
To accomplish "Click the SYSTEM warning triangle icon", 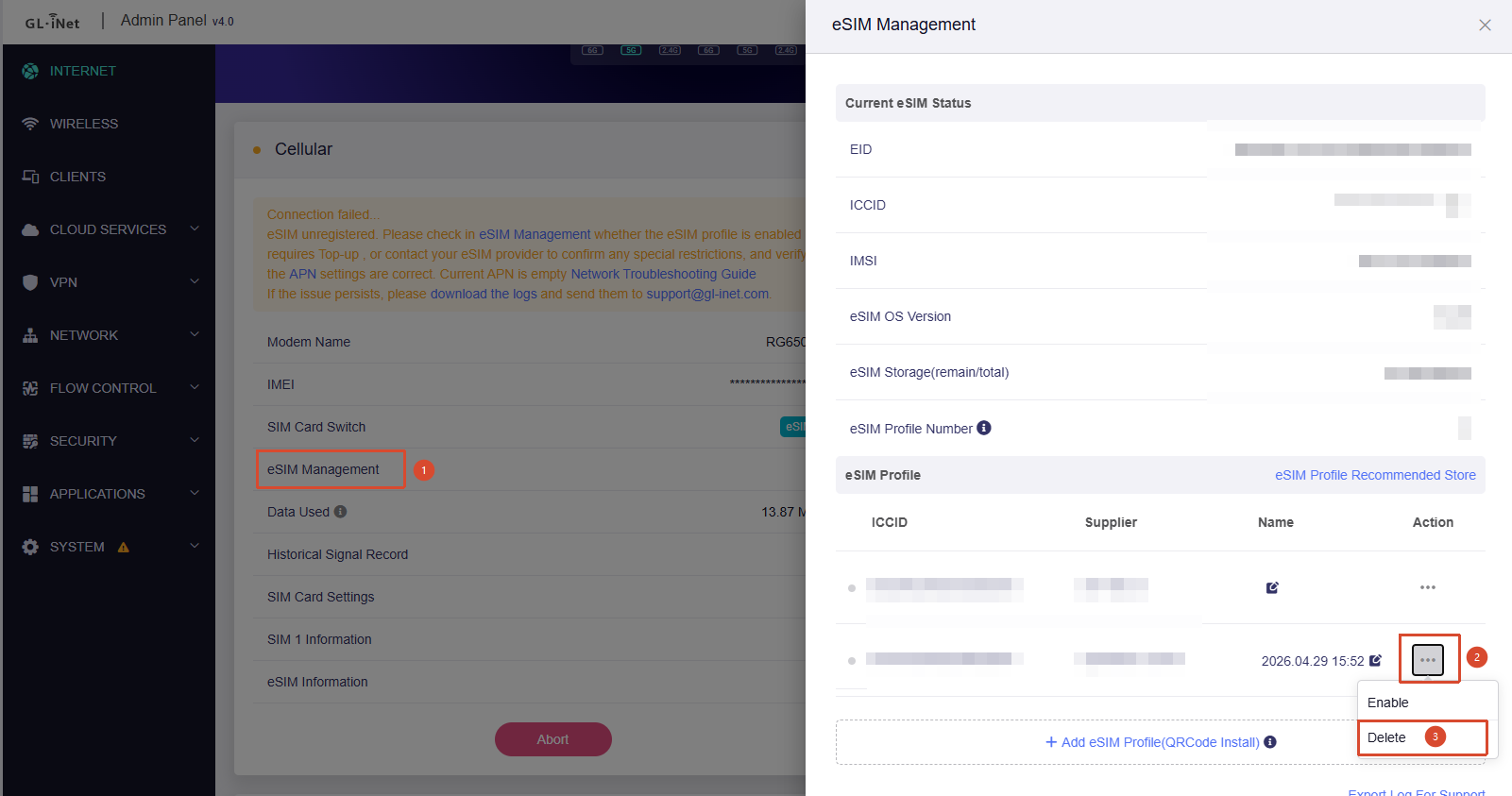I will (x=124, y=547).
